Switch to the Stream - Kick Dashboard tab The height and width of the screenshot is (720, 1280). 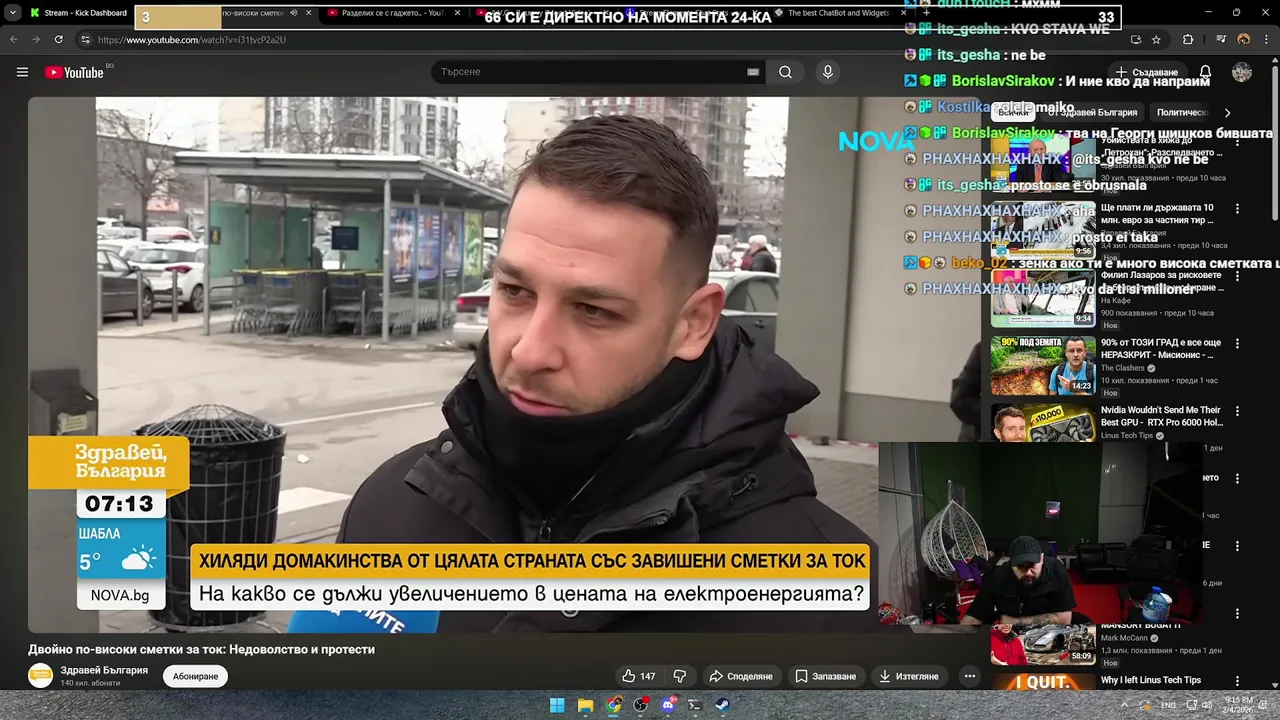click(78, 13)
